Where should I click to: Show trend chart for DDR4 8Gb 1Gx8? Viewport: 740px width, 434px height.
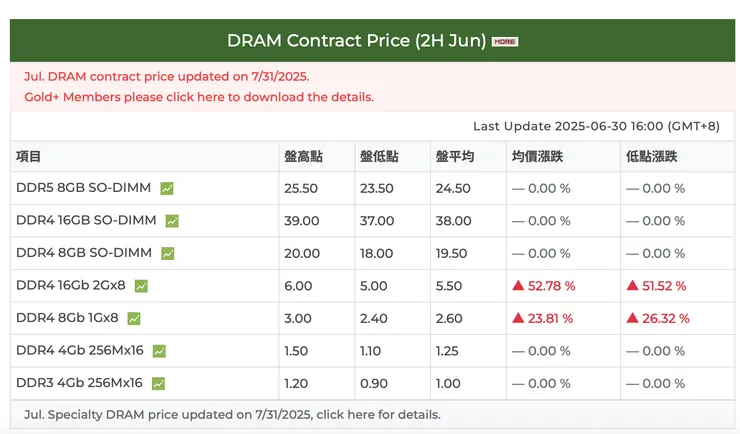tap(134, 319)
